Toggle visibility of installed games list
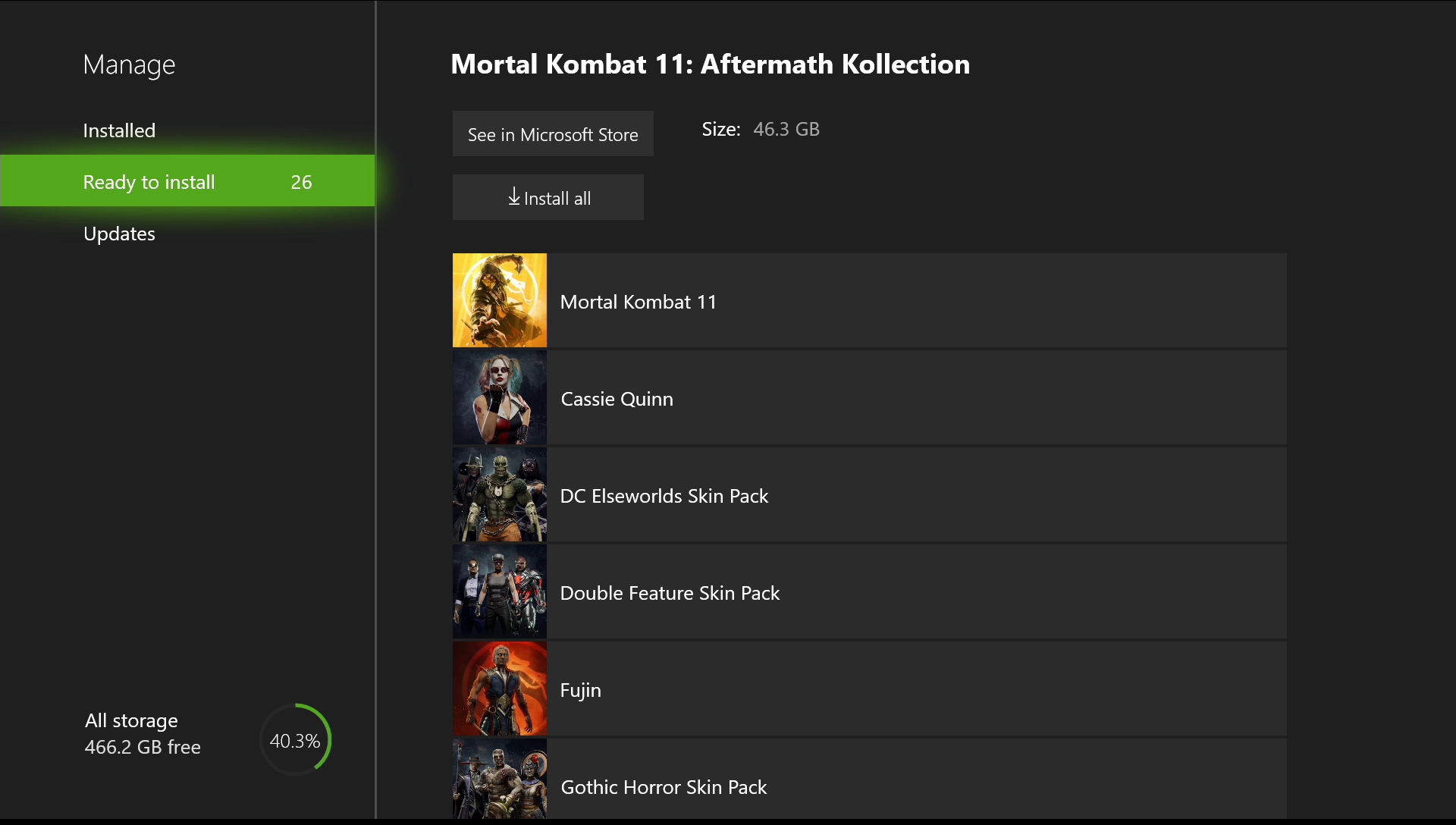Image resolution: width=1456 pixels, height=825 pixels. click(x=118, y=130)
